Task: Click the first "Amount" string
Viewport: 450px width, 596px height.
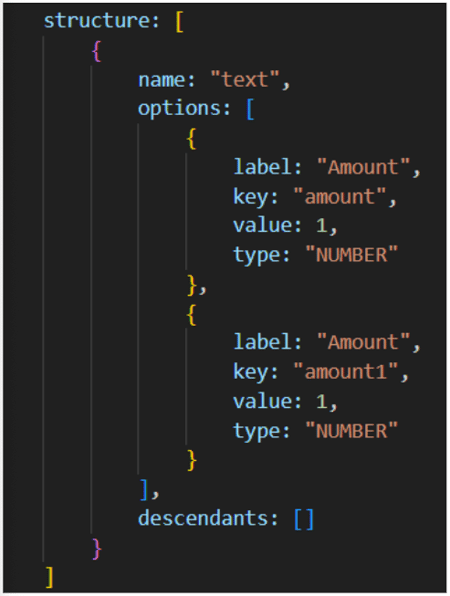Action: point(363,167)
